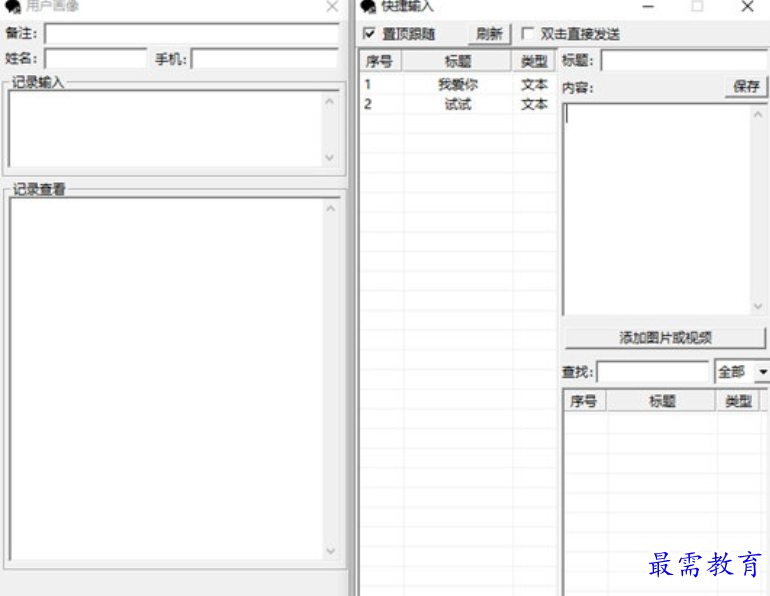Viewport: 770px width, 596px height.
Task: Click scroll up arrow in 记录输入 box
Action: pyautogui.click(x=330, y=102)
